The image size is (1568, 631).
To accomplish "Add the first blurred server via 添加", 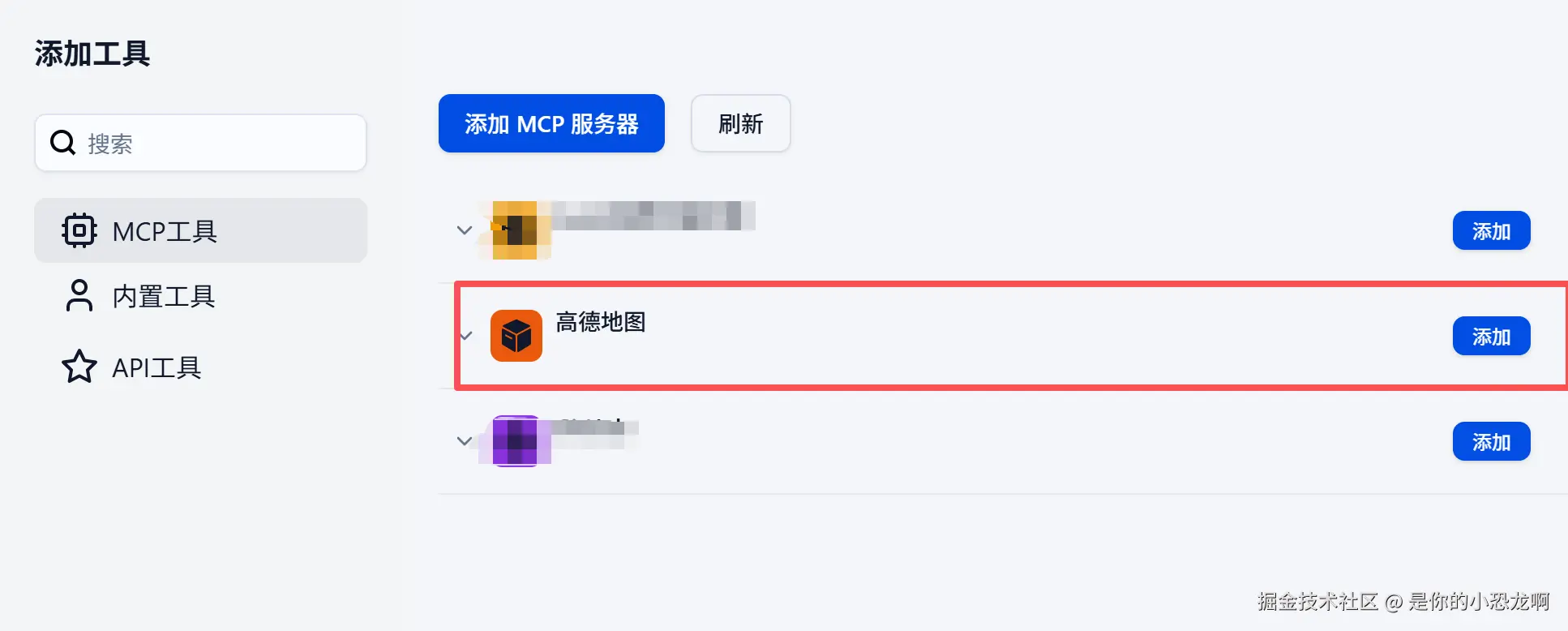I will [x=1491, y=230].
